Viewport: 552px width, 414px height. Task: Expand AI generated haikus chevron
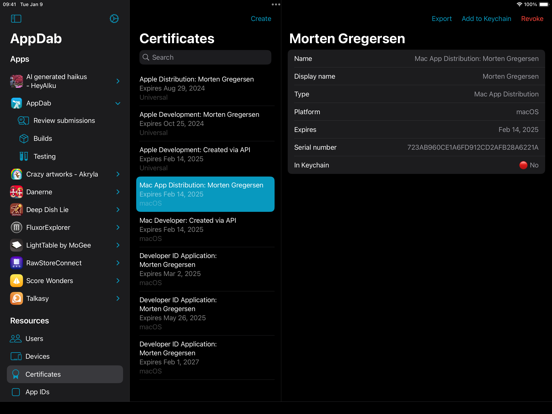tap(118, 81)
